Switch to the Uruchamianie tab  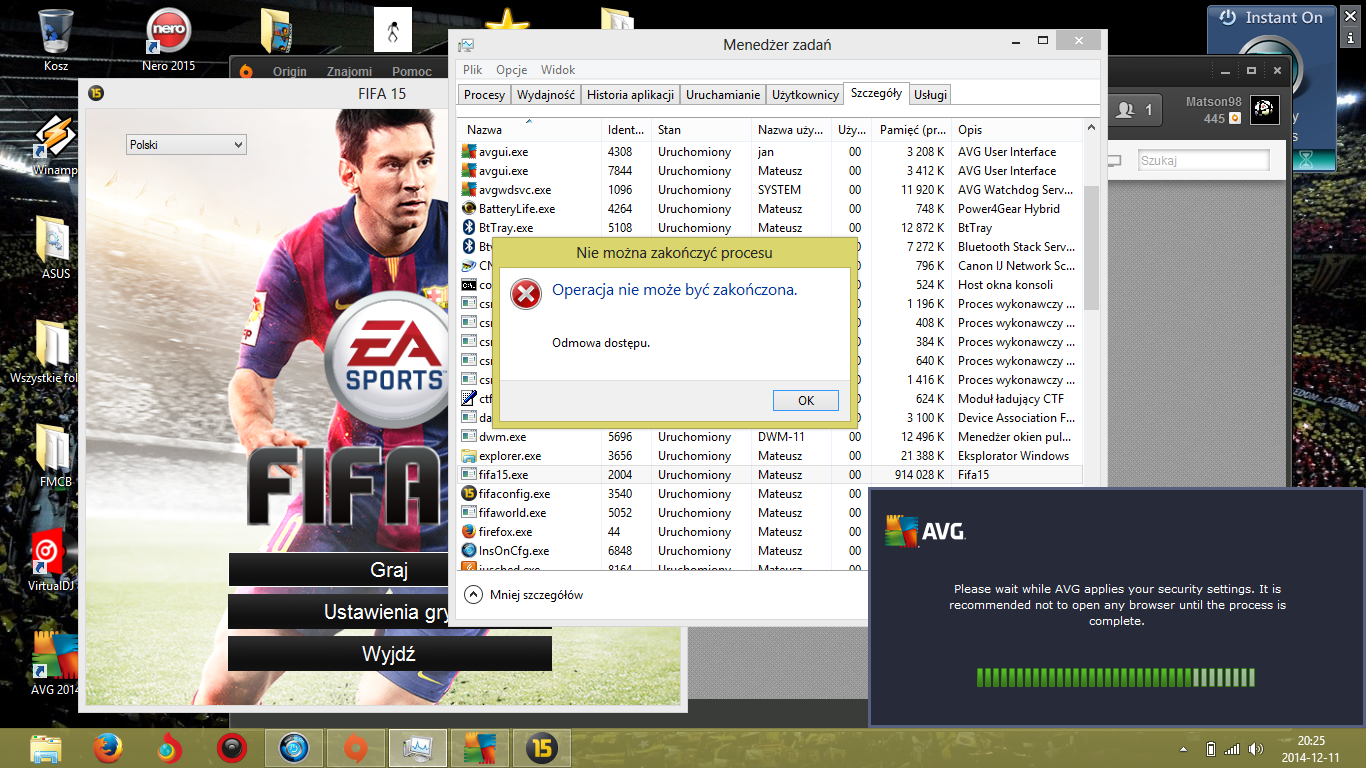pyautogui.click(x=723, y=95)
